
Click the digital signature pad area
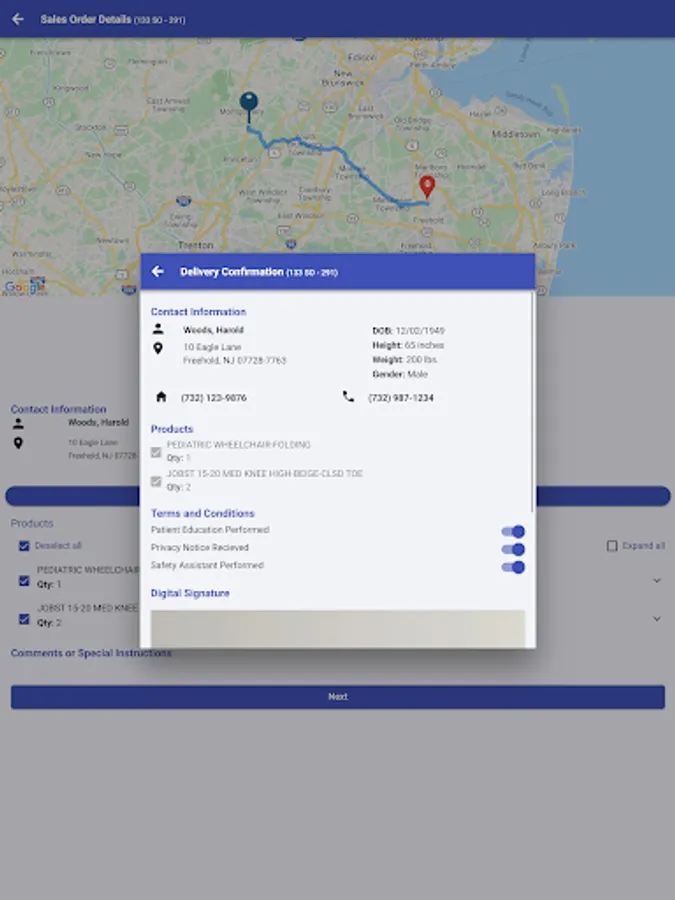[x=338, y=629]
